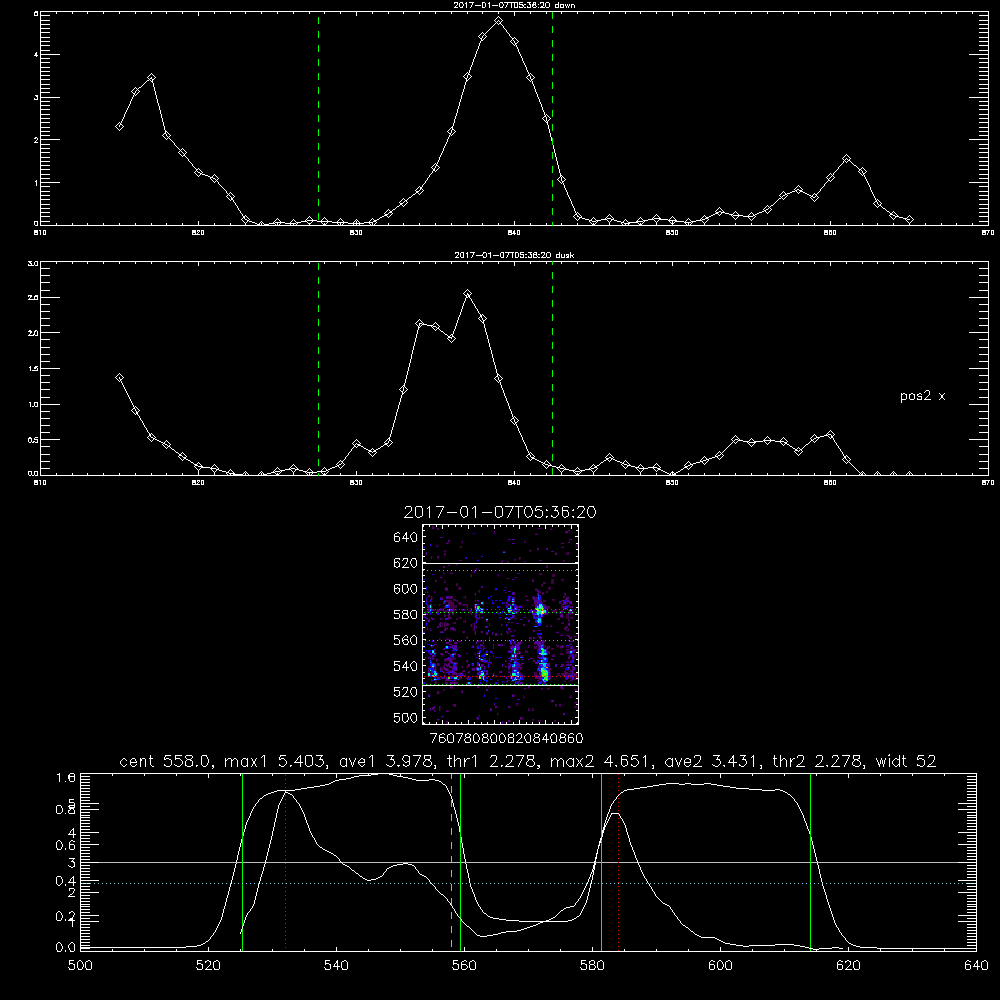This screenshot has width=1000, height=1000.
Task: Click the green dashed line near 842 in the dawn plot
Action: [x=552, y=119]
